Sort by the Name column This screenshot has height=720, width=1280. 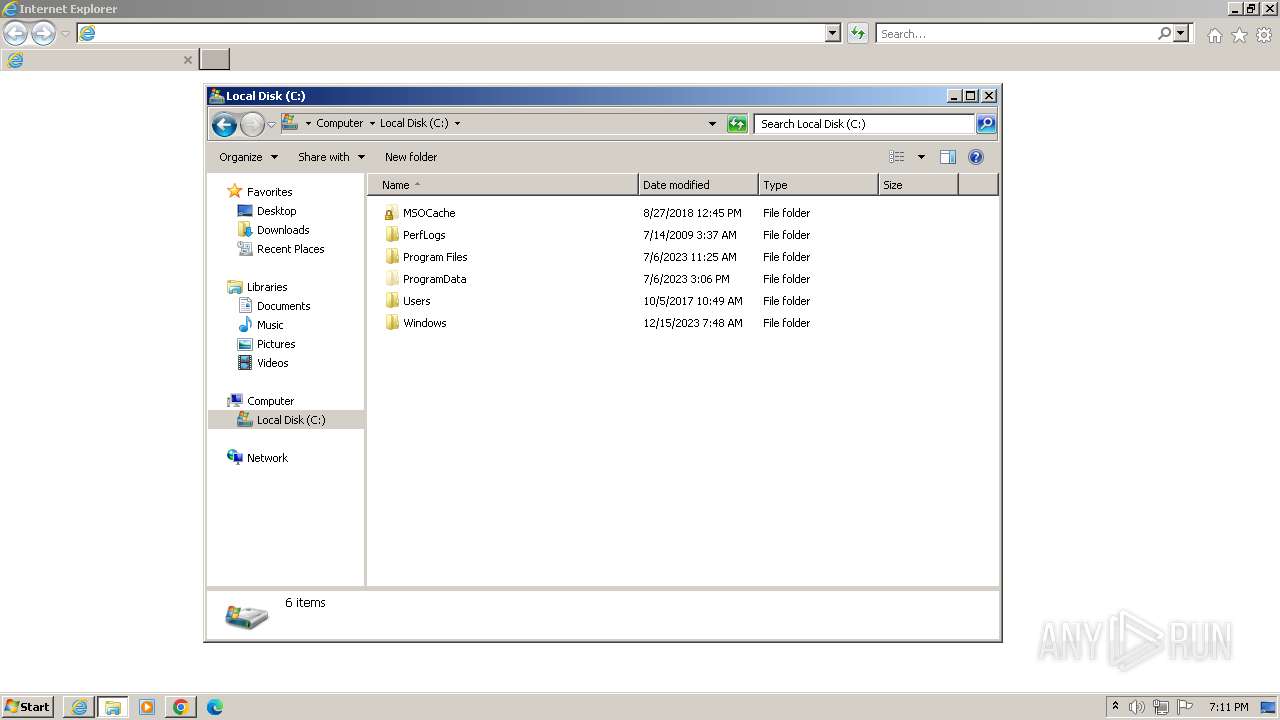[503, 185]
